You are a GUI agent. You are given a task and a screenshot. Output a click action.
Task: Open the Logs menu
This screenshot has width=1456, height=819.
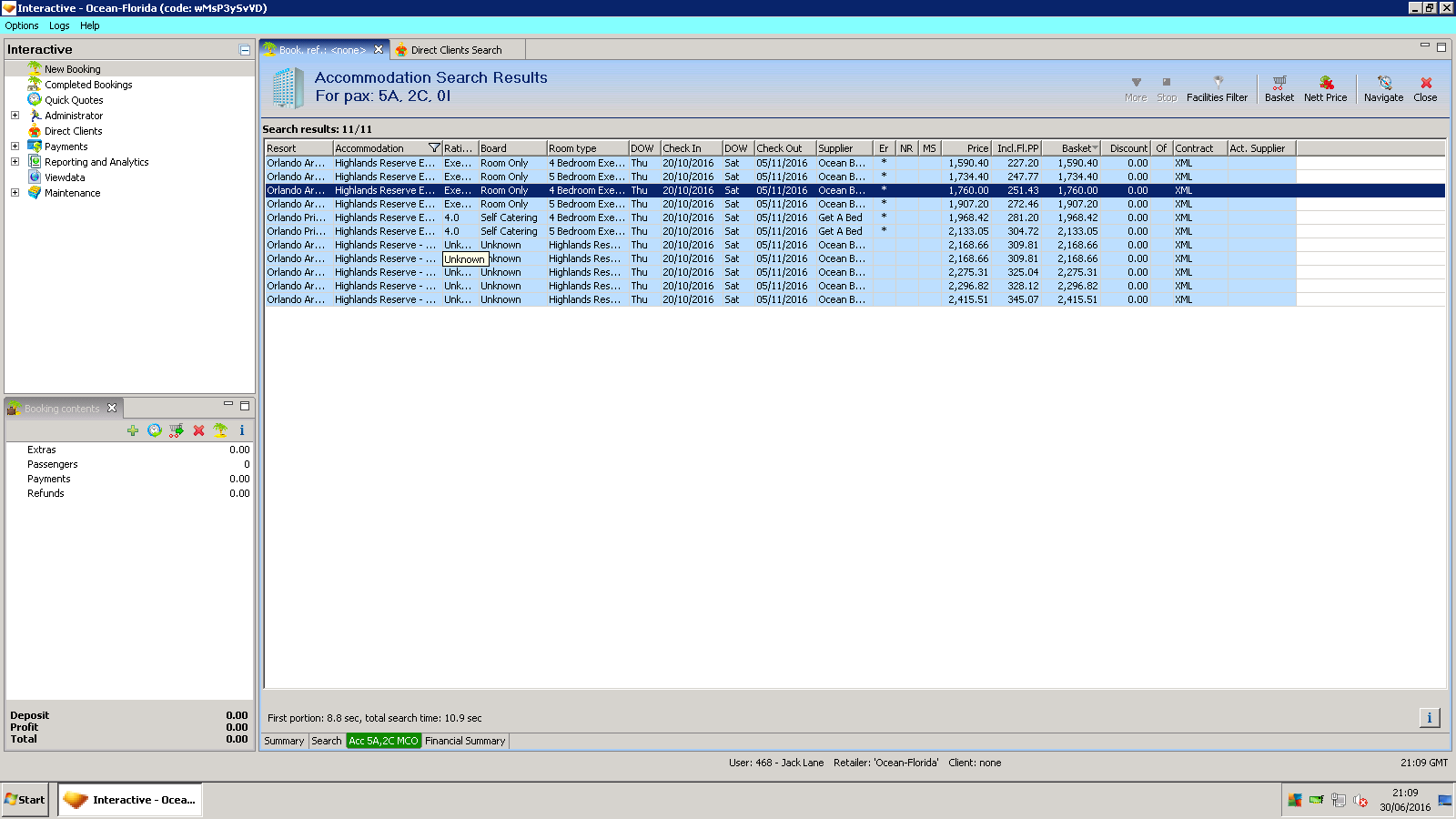click(x=59, y=25)
